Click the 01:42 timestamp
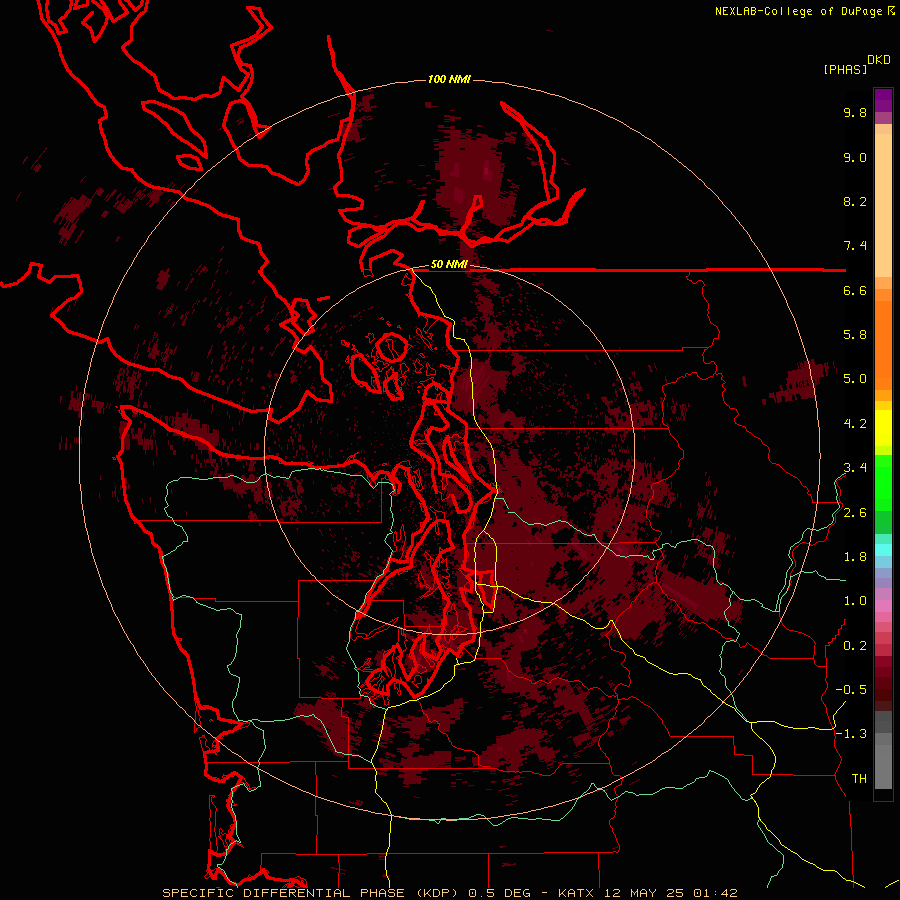Viewport: 900px width, 900px height. point(715,893)
